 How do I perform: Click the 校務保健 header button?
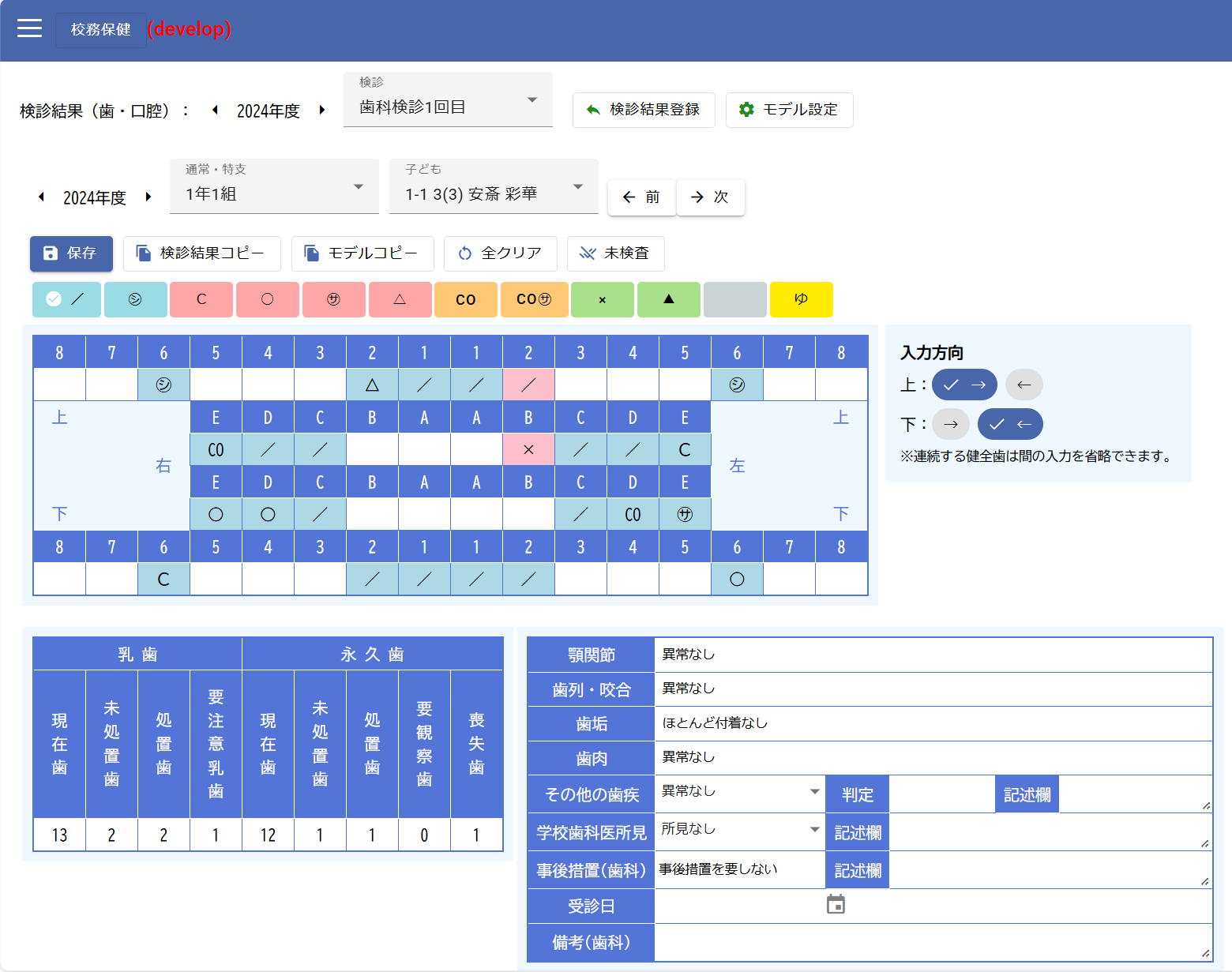point(101,29)
